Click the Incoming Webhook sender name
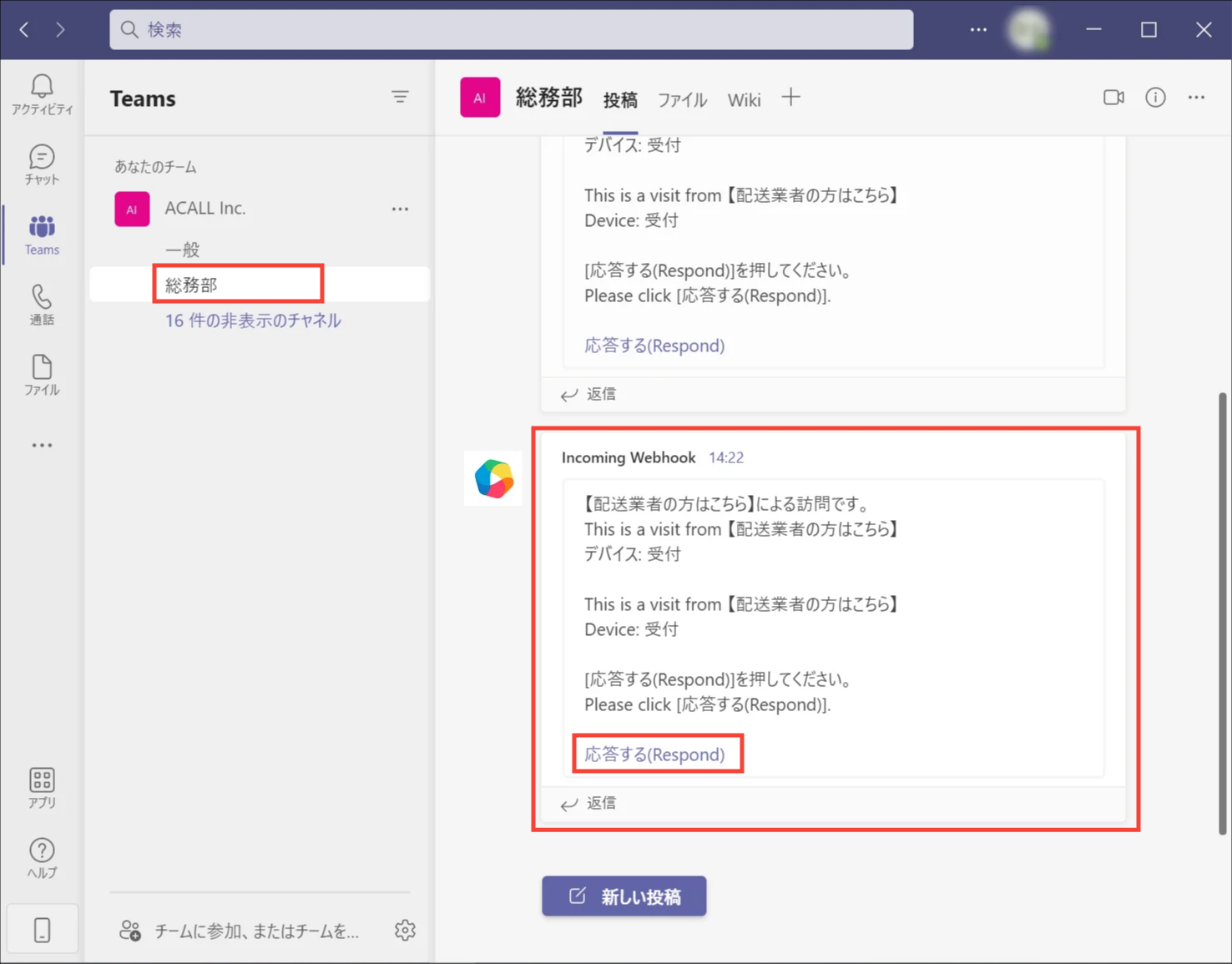1232x964 pixels. (x=629, y=457)
